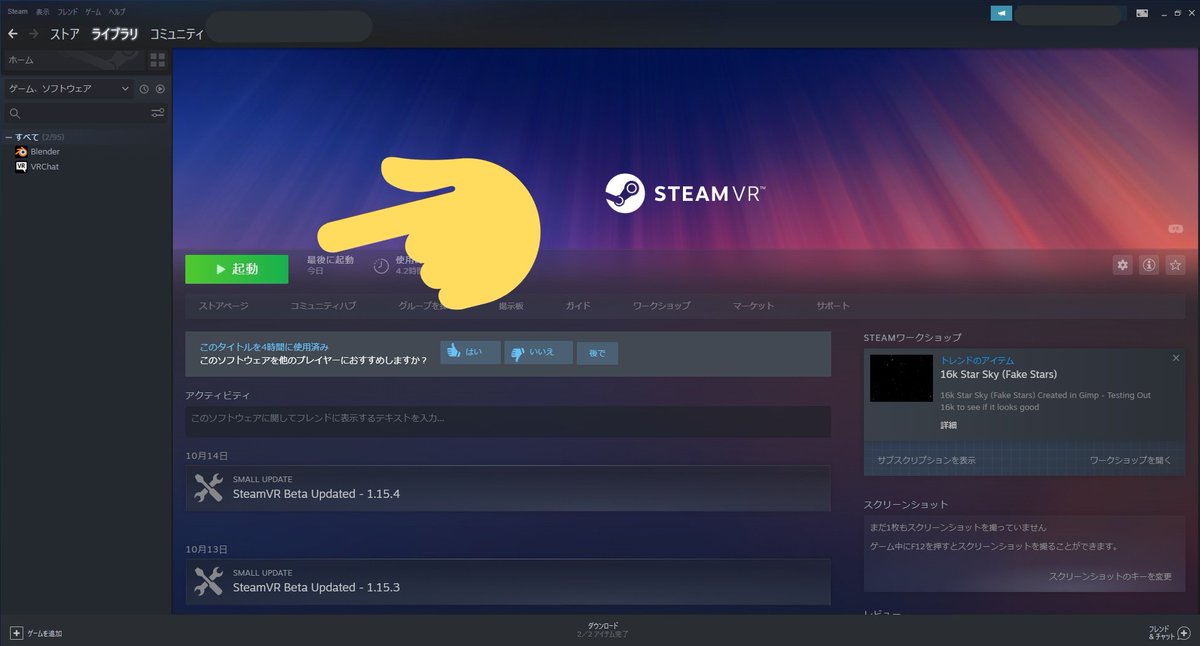Image resolution: width=1200 pixels, height=646 pixels.
Task: Click スクリーンショットのキーを変更 link
Action: click(1110, 577)
